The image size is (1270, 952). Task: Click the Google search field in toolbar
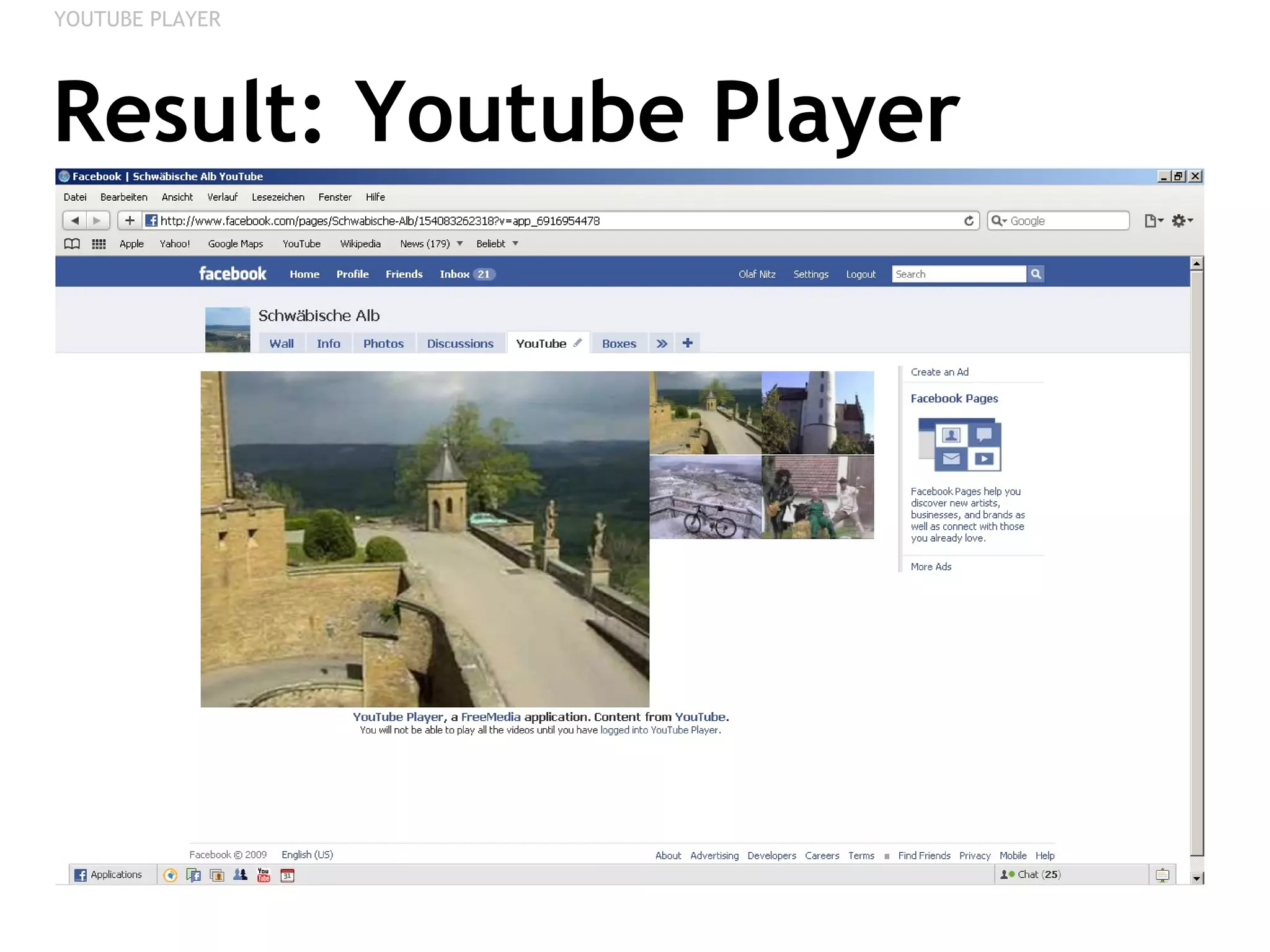click(1058, 221)
